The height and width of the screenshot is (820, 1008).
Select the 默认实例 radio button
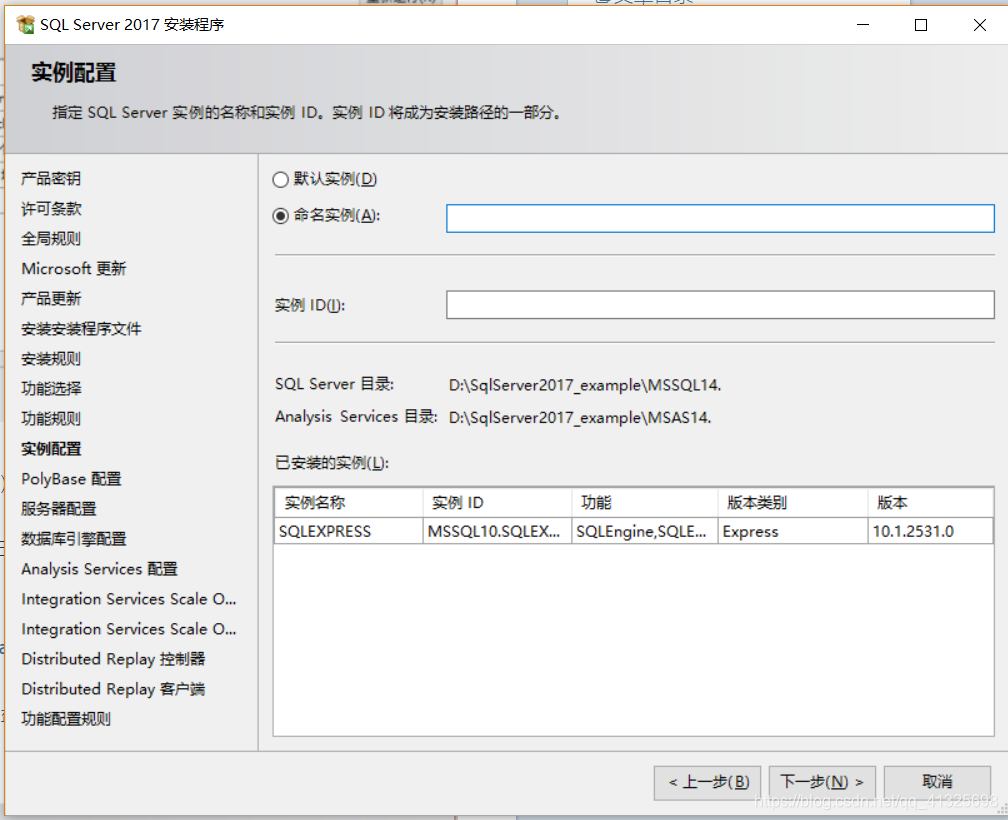(x=280, y=179)
